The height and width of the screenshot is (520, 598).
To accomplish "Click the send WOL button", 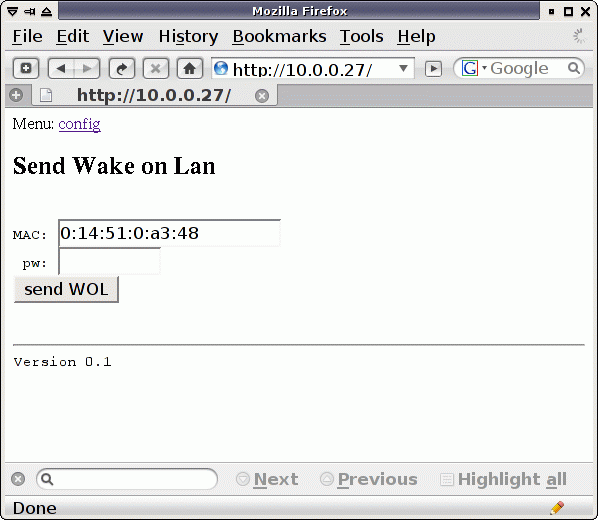I will click(66, 289).
